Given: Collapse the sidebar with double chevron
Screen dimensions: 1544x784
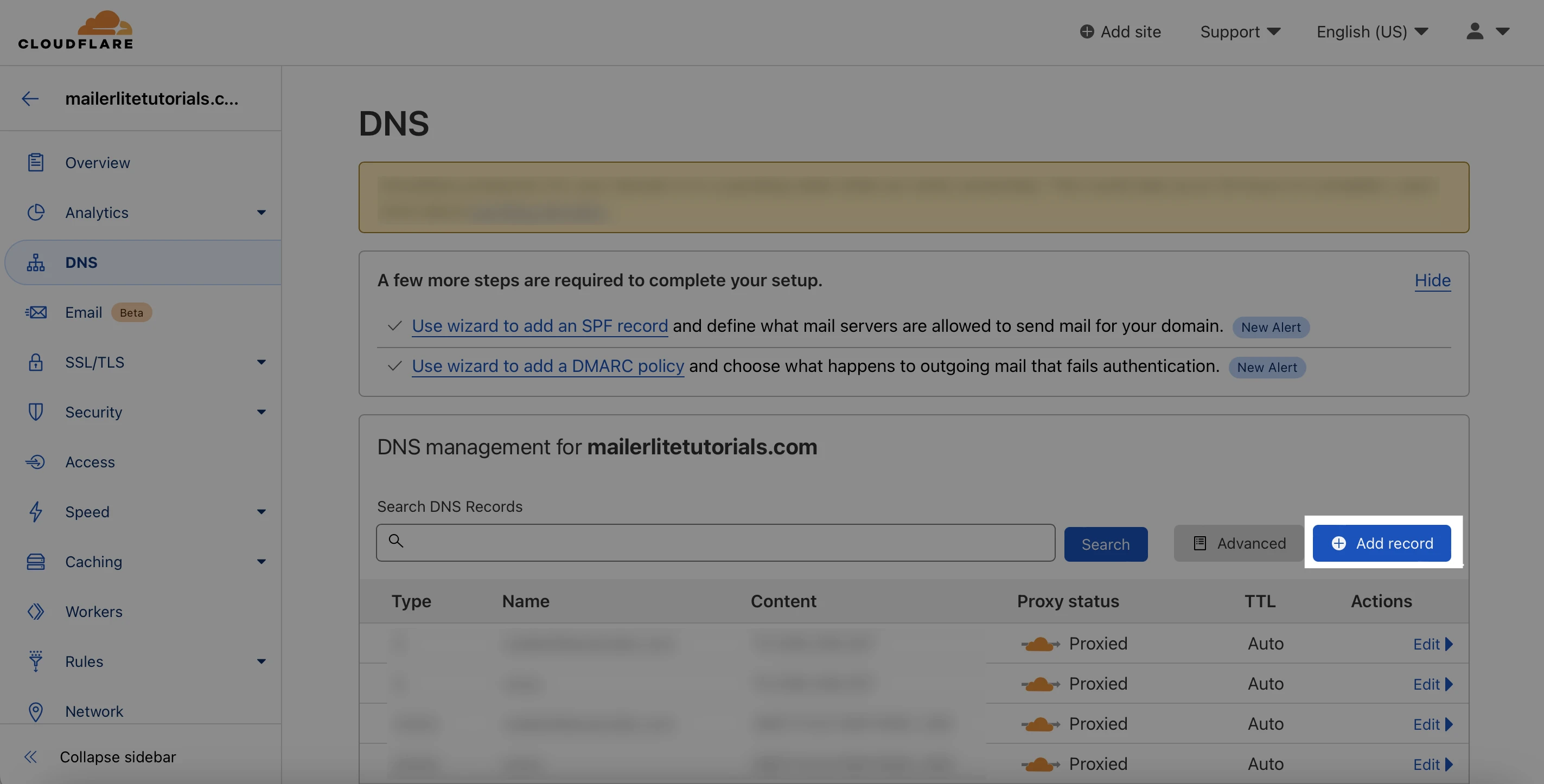Looking at the screenshot, I should 31,757.
